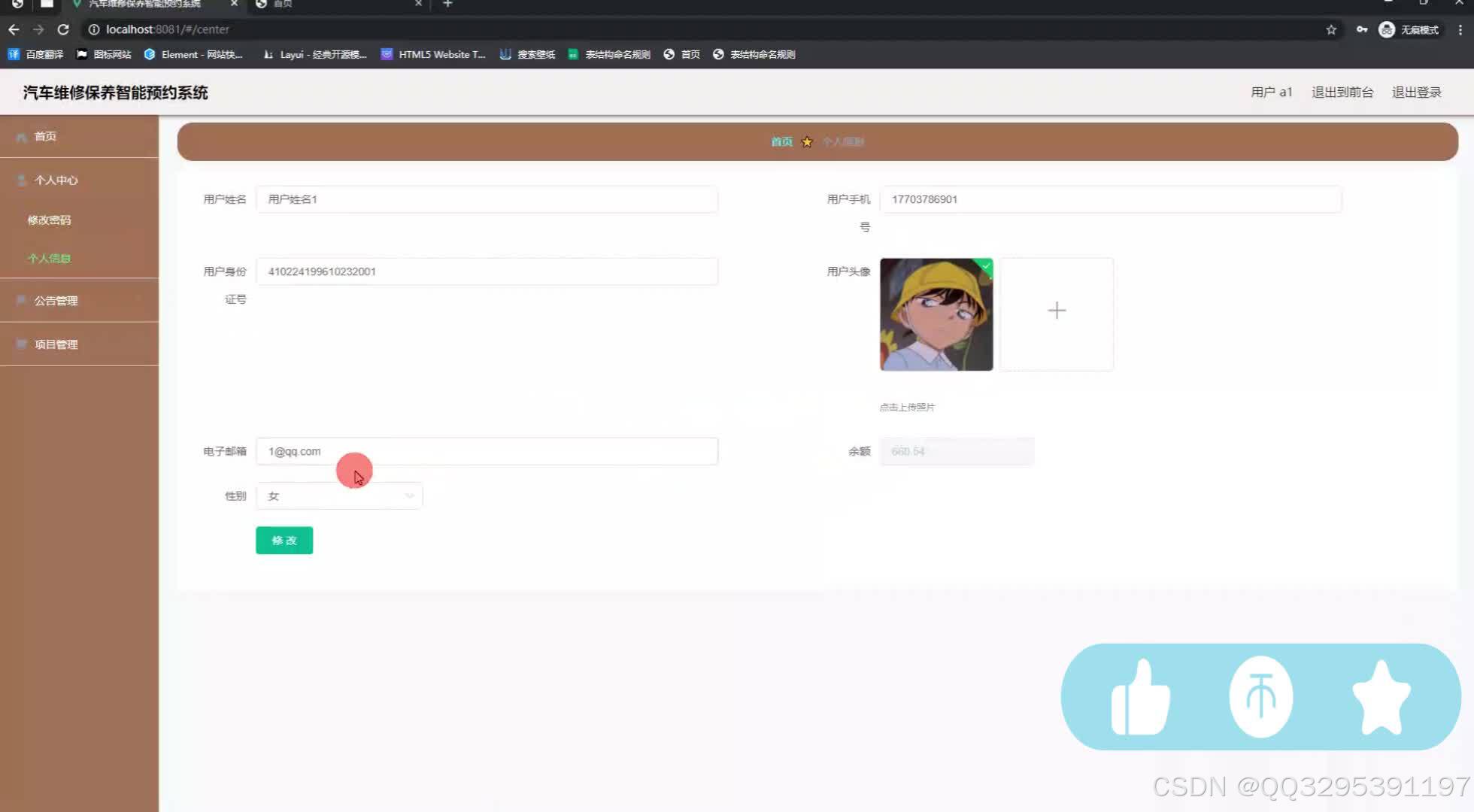Select 修改密码 in the sidebar
1474x812 pixels.
tap(50, 220)
